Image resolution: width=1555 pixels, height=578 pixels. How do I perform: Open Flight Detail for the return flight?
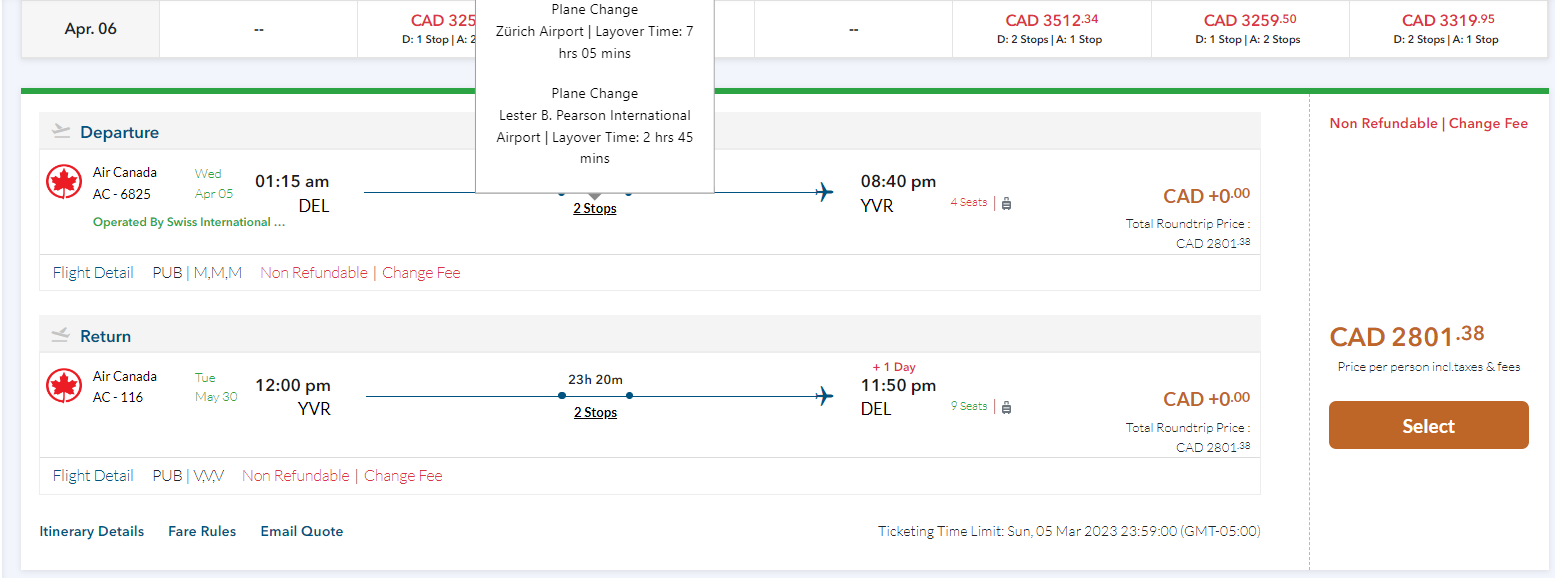[93, 476]
